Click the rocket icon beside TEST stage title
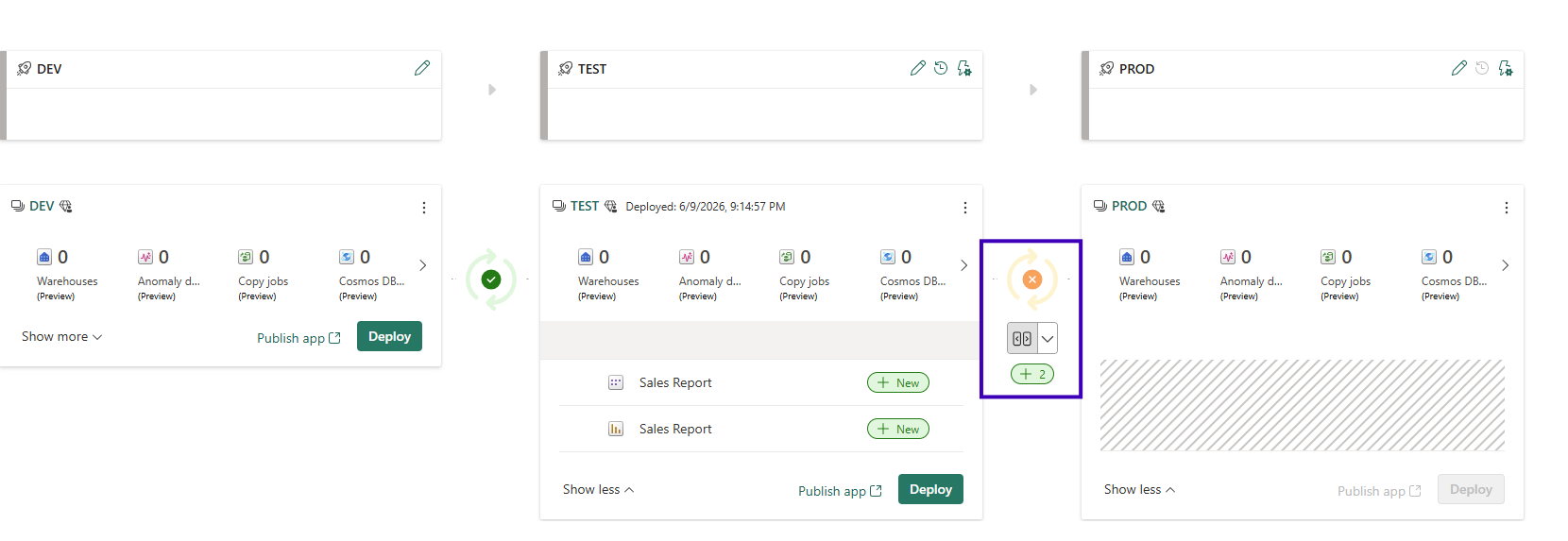The image size is (1568, 541). point(566,69)
